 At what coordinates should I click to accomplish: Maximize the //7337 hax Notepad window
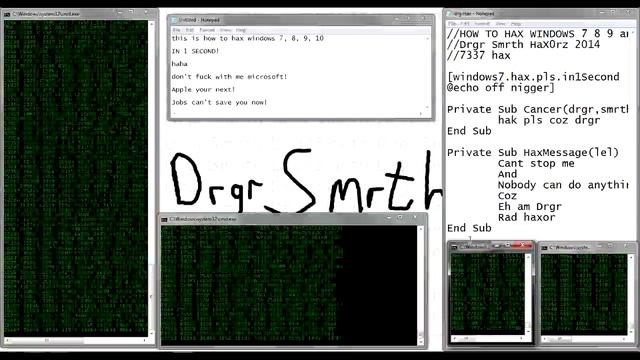(613, 13)
